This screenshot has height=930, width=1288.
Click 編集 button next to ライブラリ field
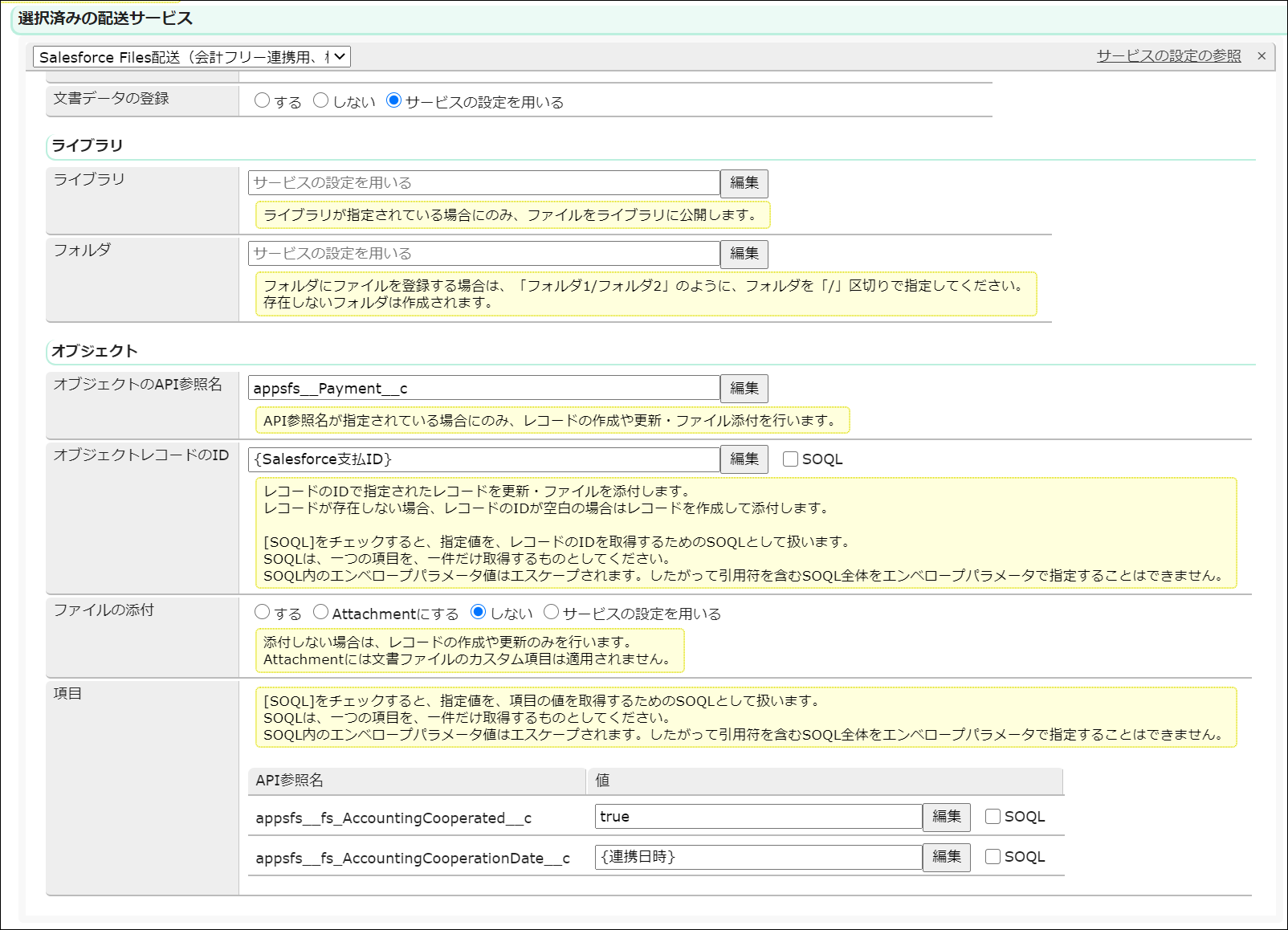tap(744, 183)
